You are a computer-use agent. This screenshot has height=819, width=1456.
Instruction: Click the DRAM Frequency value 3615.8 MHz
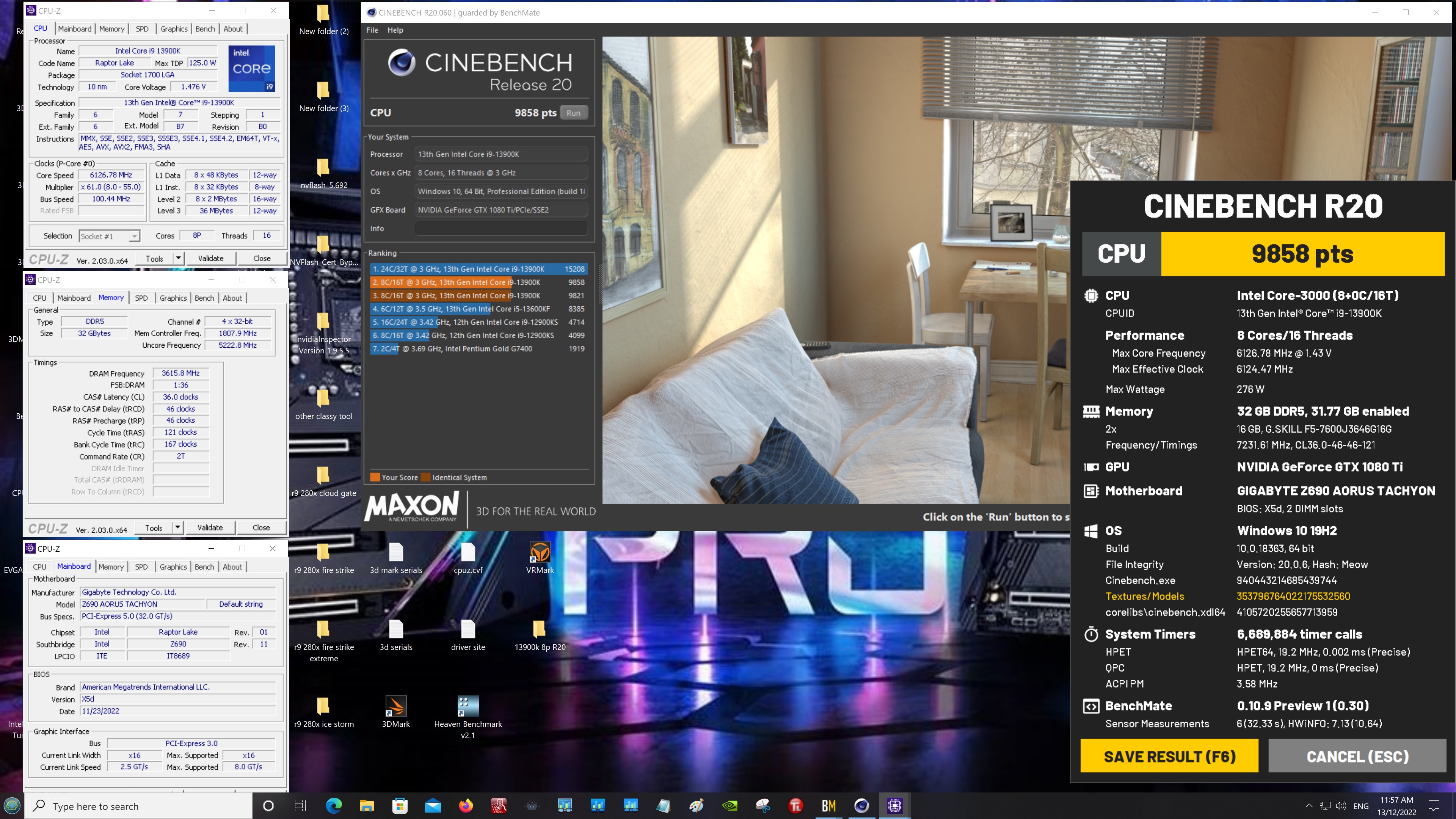coord(181,373)
